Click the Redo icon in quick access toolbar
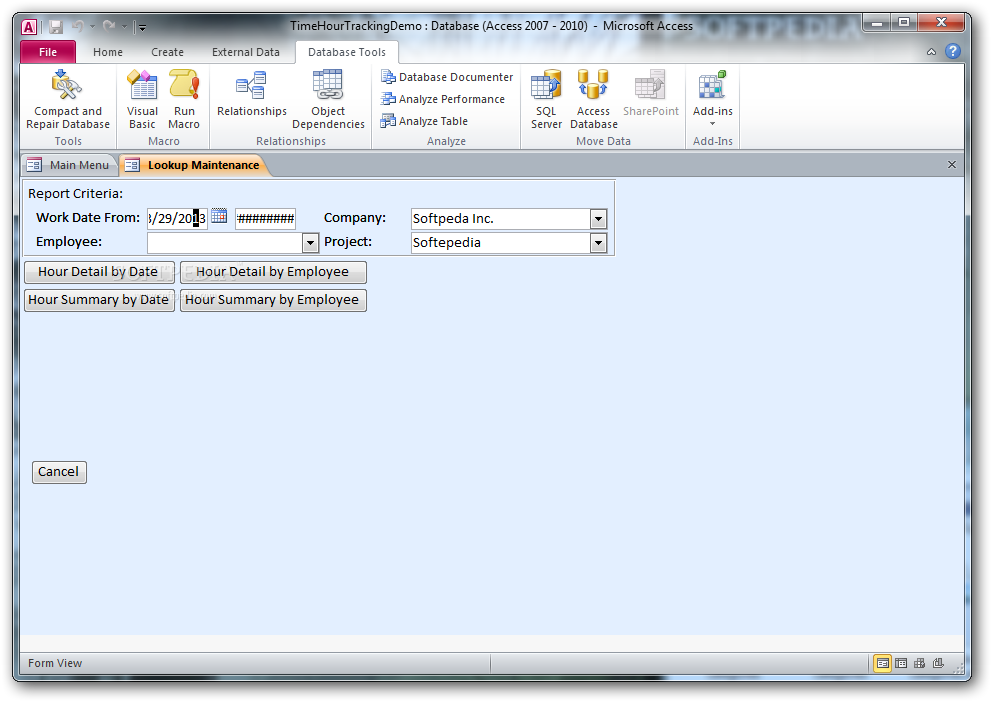This screenshot has width=992, height=702. (109, 27)
